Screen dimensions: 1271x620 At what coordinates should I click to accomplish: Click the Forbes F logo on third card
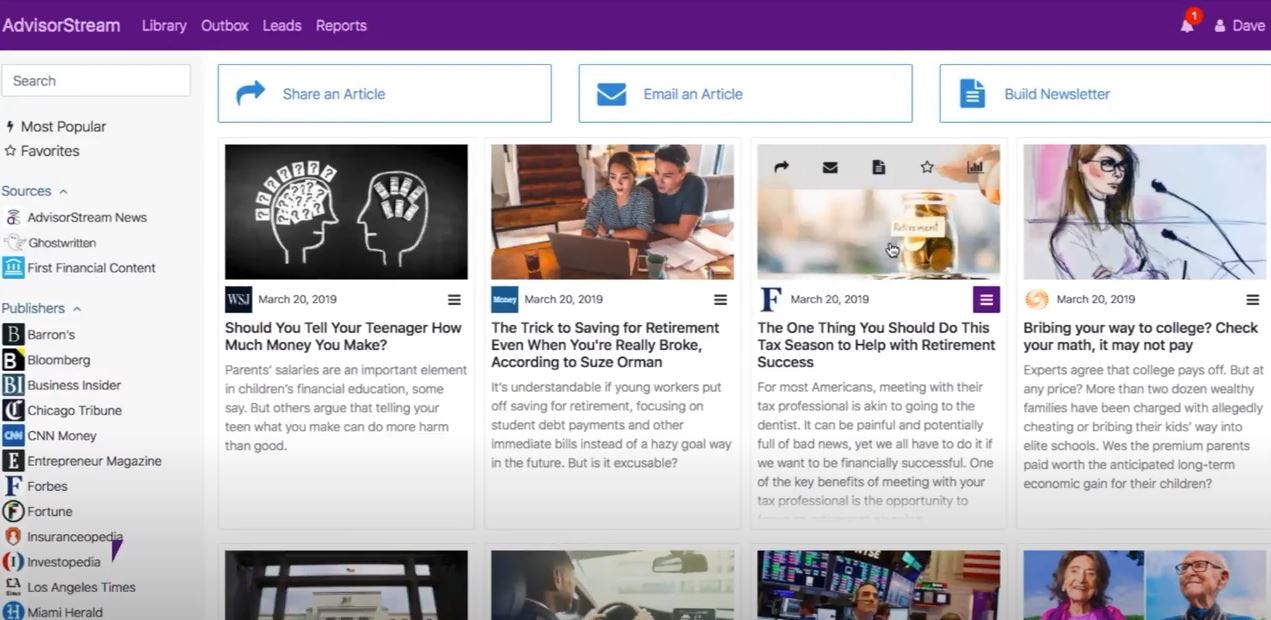[770, 299]
